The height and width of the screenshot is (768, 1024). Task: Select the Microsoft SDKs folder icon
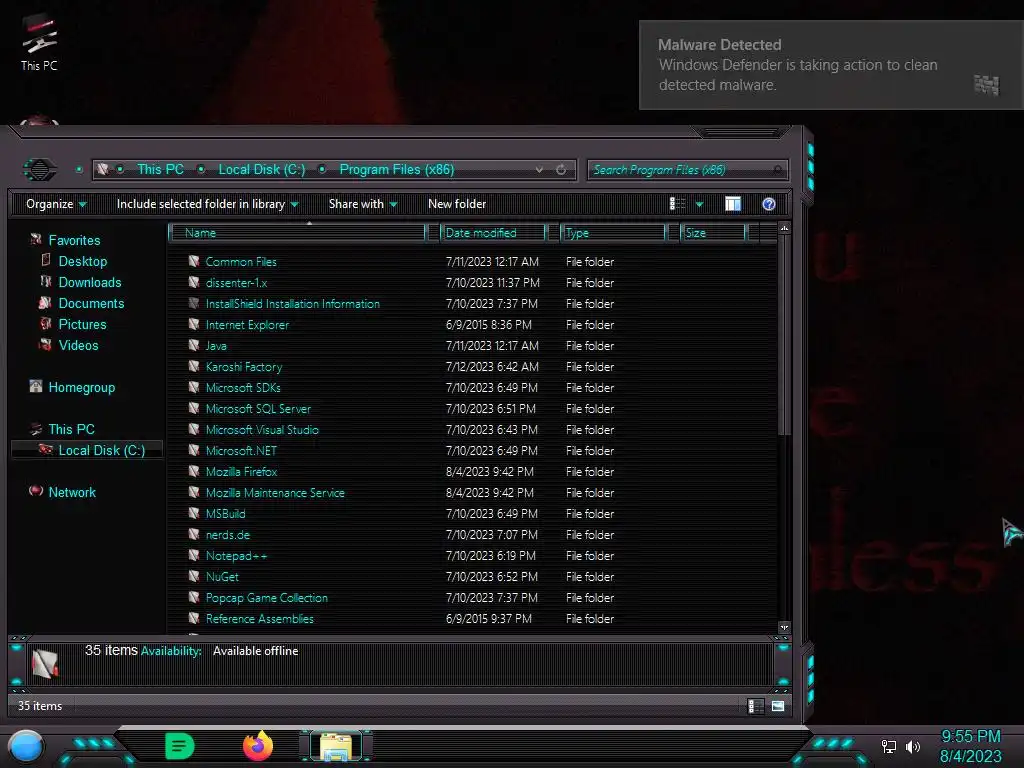pyautogui.click(x=193, y=387)
